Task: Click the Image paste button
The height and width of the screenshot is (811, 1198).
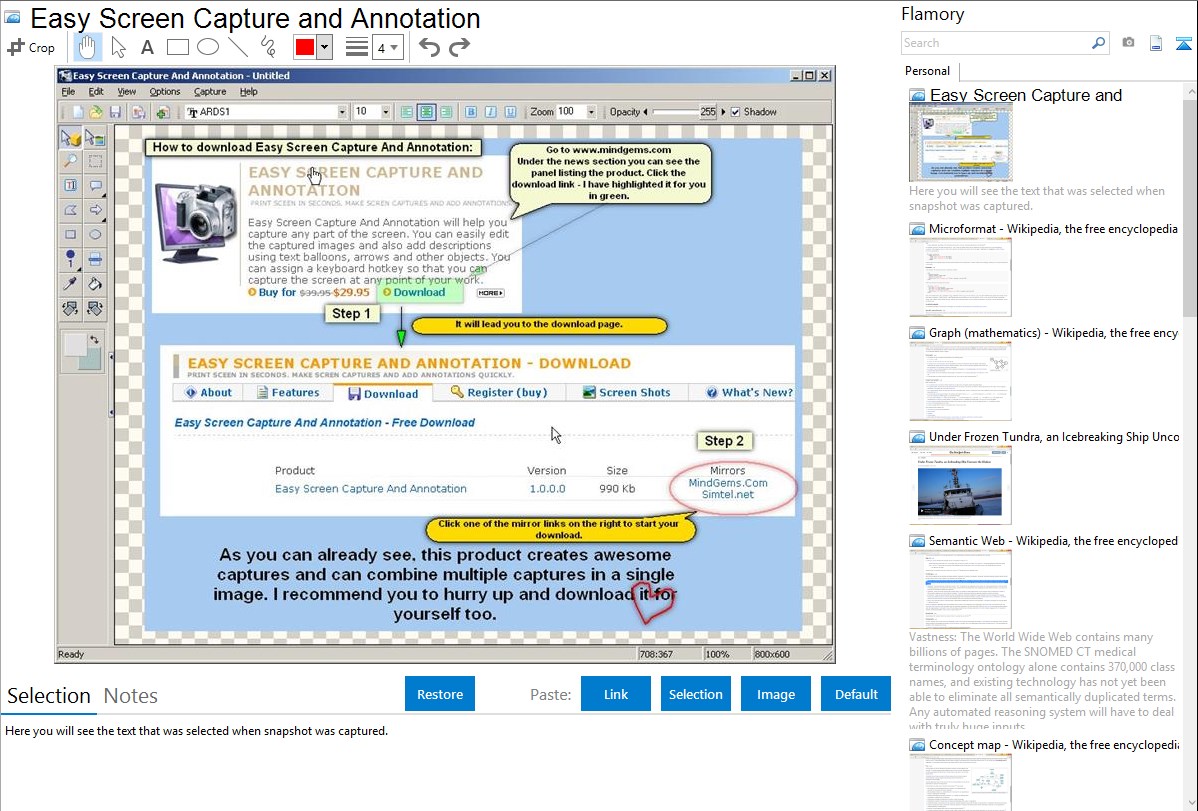Action: (x=775, y=694)
